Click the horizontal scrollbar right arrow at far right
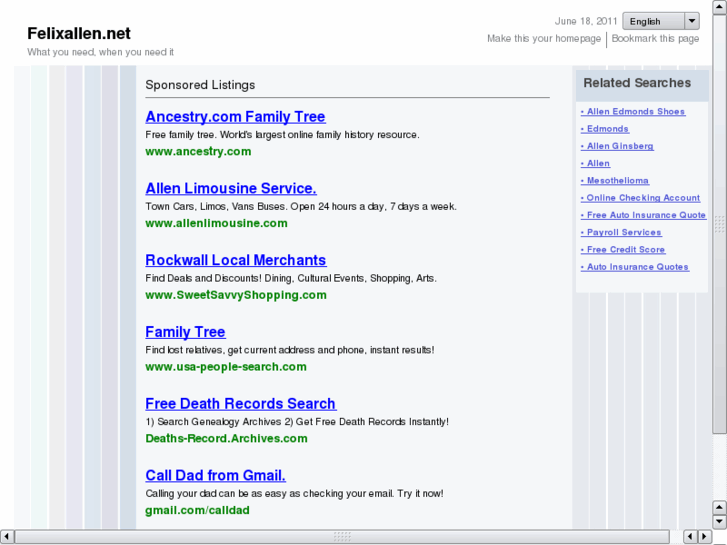The height and width of the screenshot is (545, 727). pos(705,537)
